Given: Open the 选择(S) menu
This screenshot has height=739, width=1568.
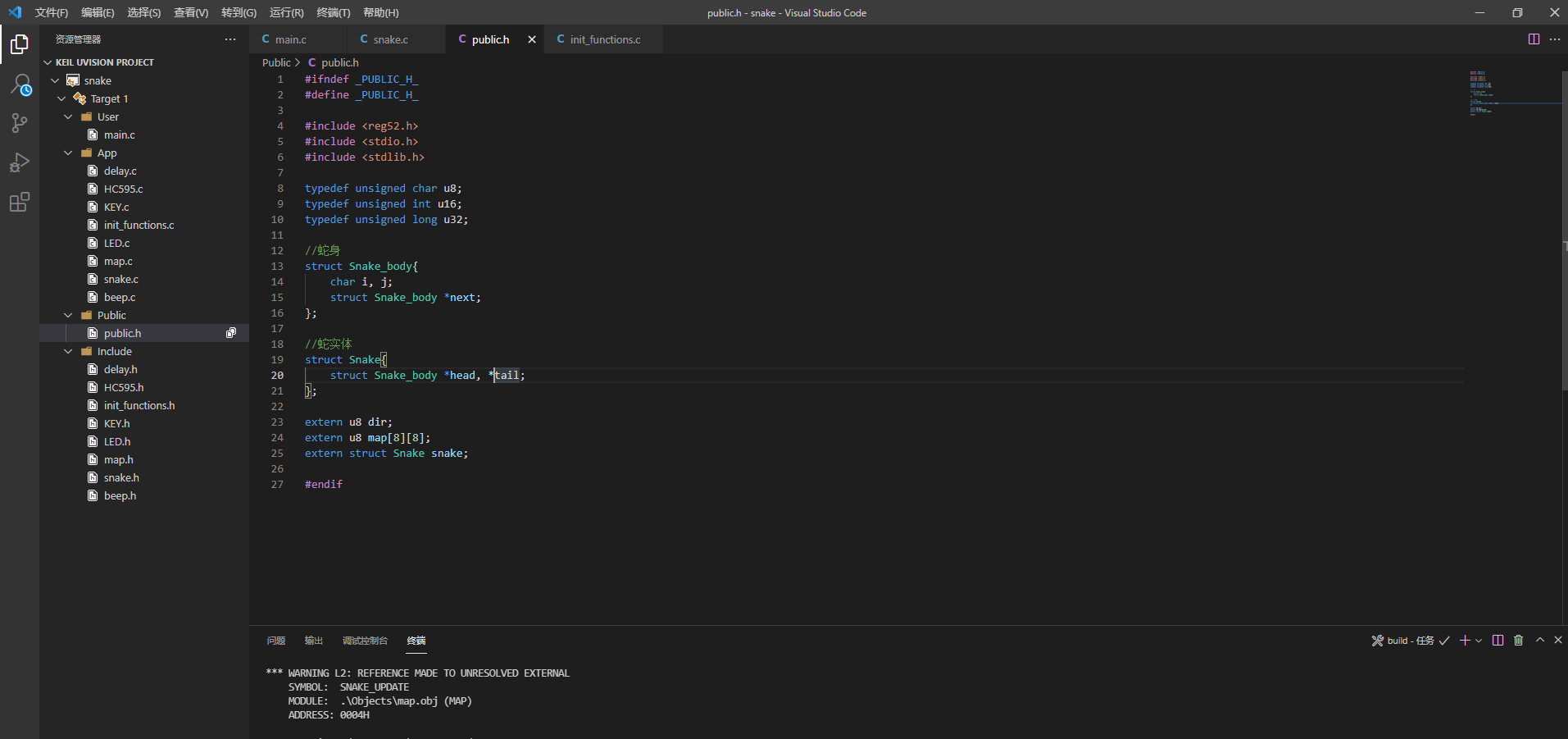Looking at the screenshot, I should click(x=144, y=12).
